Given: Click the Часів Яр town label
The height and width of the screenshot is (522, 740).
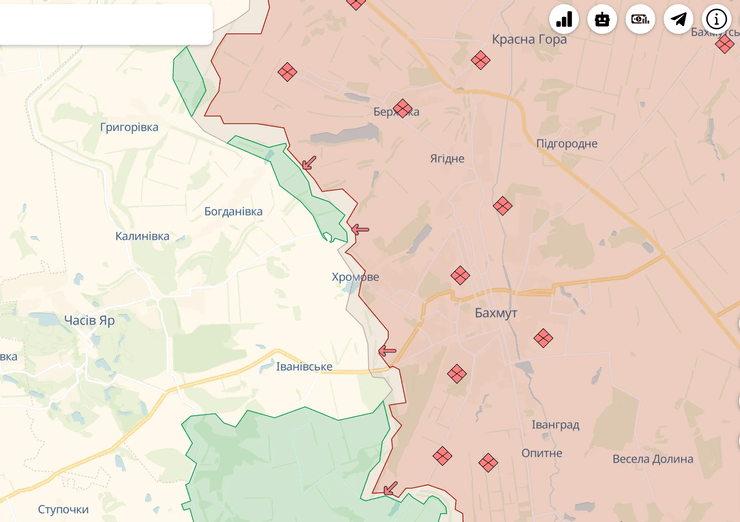Looking at the screenshot, I should coord(89,320).
